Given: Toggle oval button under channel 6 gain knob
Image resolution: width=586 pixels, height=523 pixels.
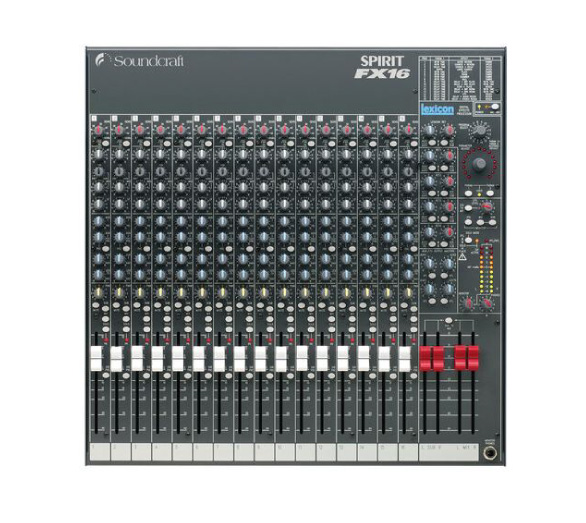Looking at the screenshot, I should click(209, 143).
